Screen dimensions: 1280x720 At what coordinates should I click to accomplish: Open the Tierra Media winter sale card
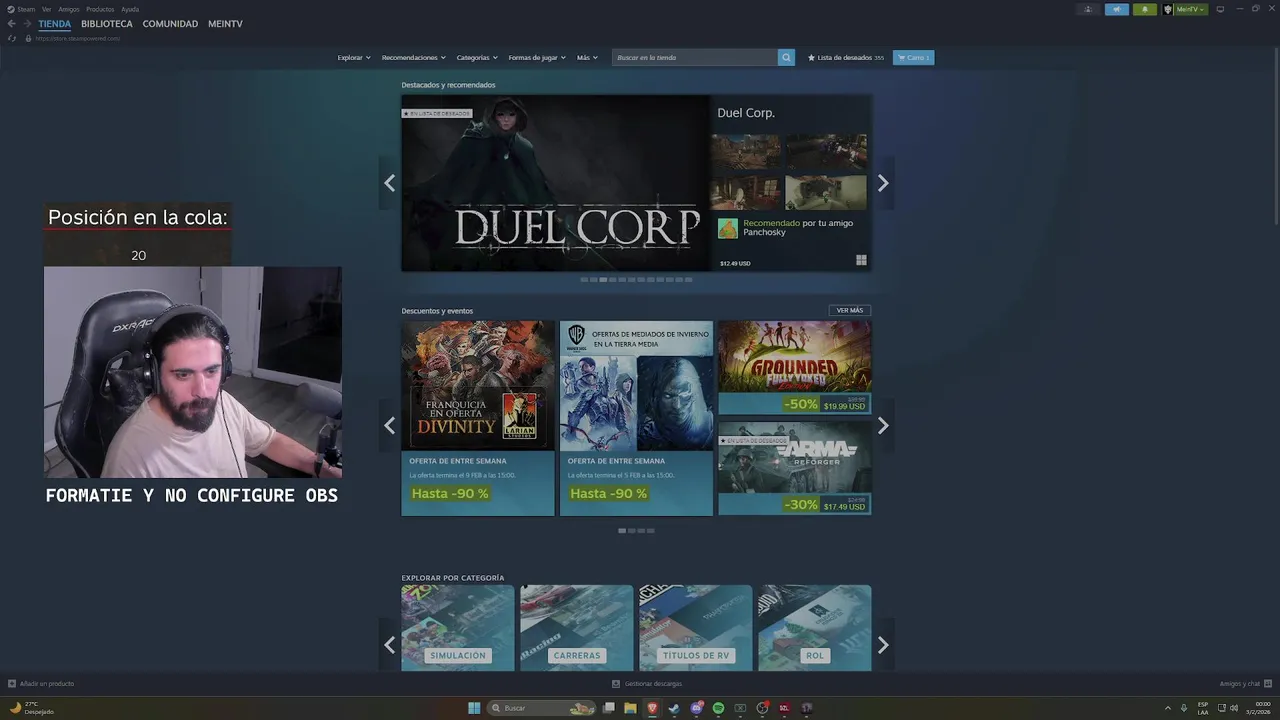[636, 418]
